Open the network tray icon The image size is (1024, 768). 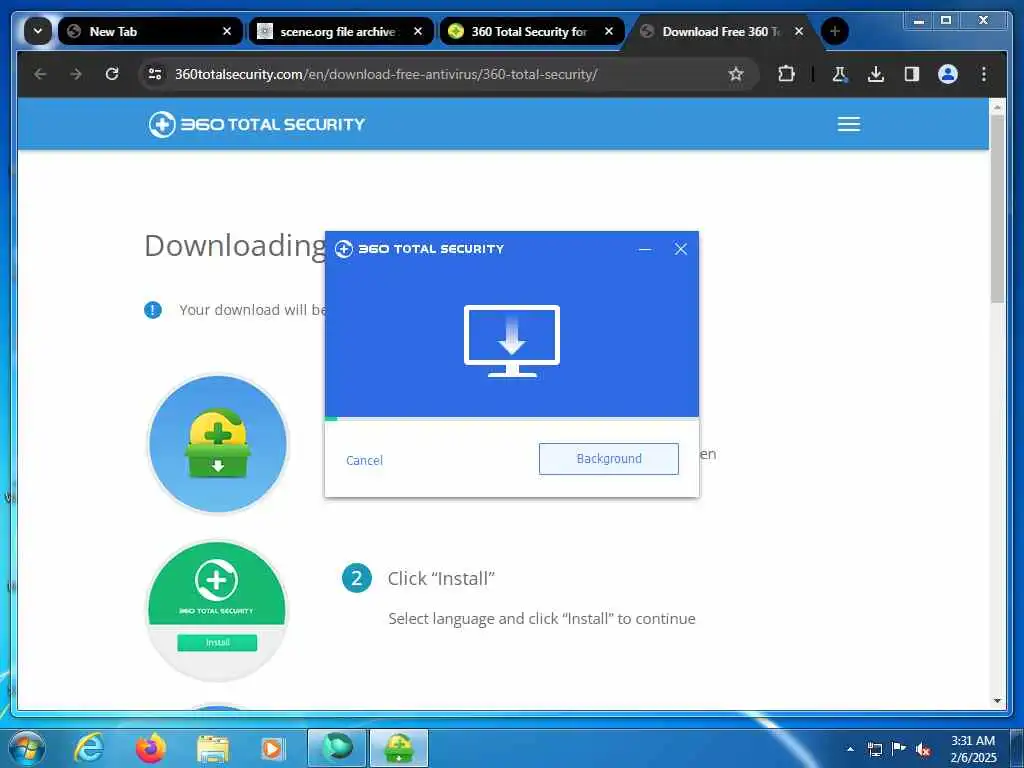[874, 749]
